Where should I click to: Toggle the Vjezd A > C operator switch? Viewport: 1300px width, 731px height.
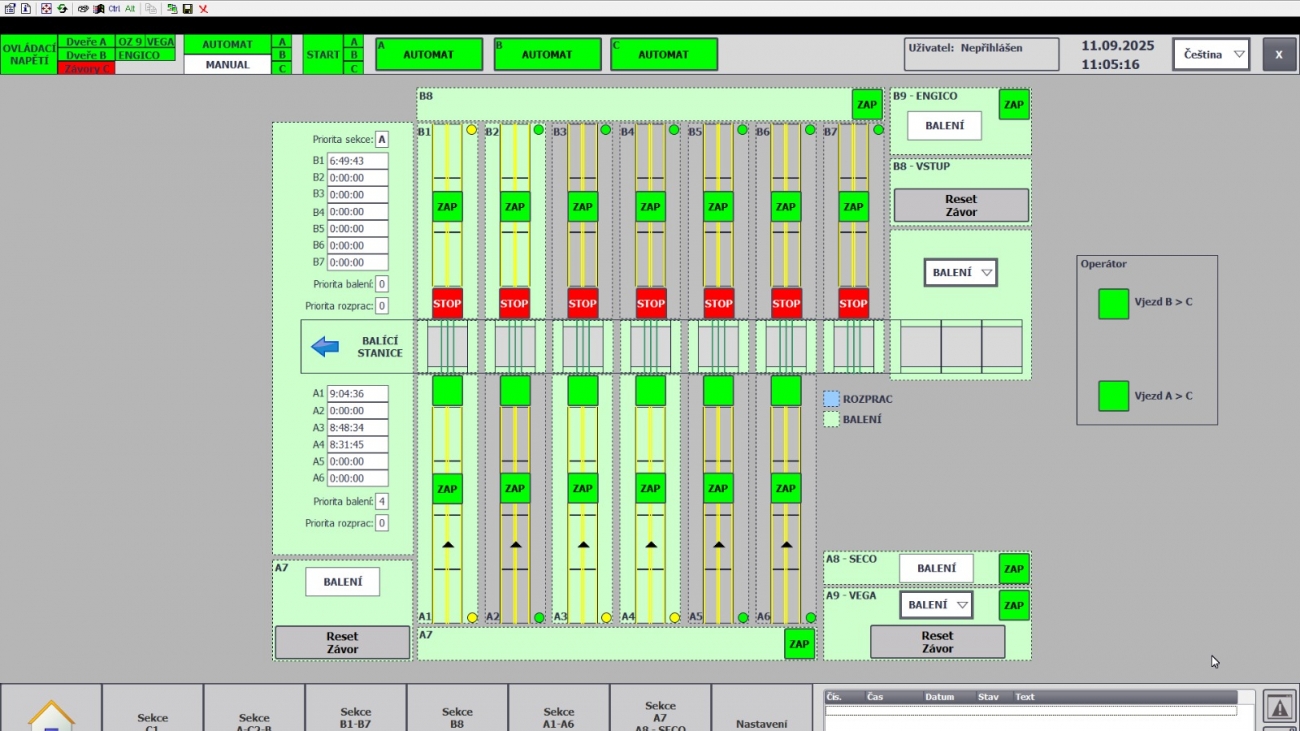[x=1113, y=396]
